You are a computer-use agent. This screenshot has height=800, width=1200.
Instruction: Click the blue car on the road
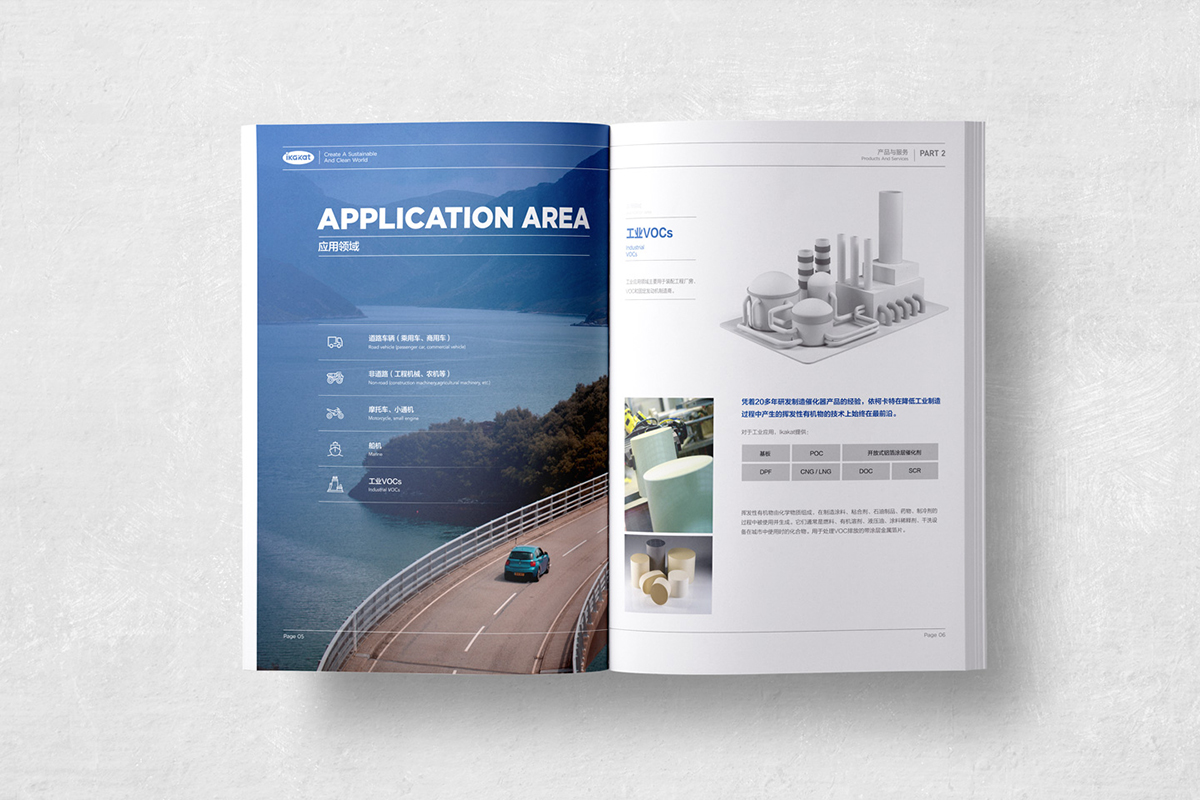[x=526, y=563]
